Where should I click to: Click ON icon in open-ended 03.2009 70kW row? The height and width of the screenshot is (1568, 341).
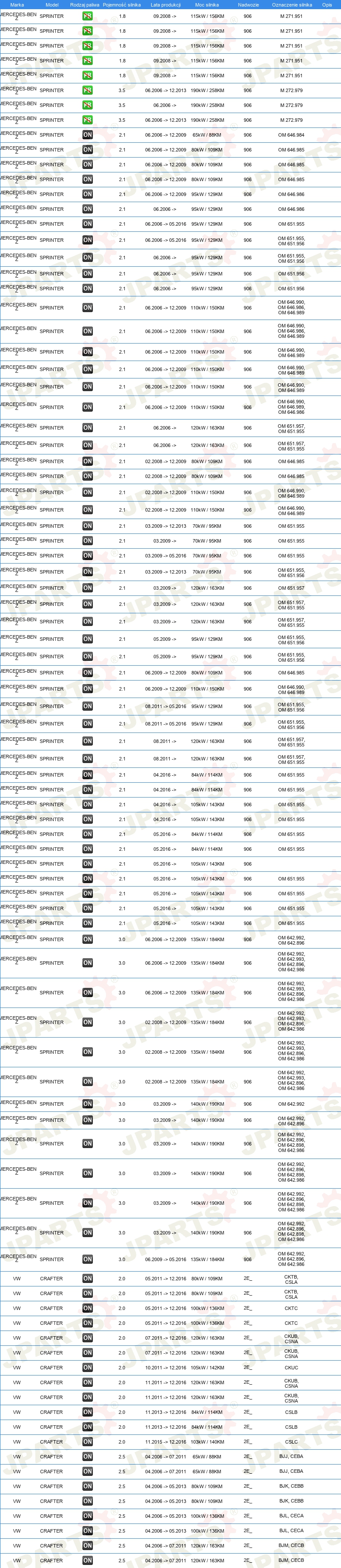pyautogui.click(x=88, y=541)
